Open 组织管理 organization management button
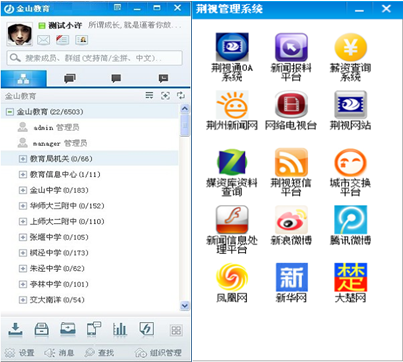This screenshot has height=362, width=403. coord(158,353)
